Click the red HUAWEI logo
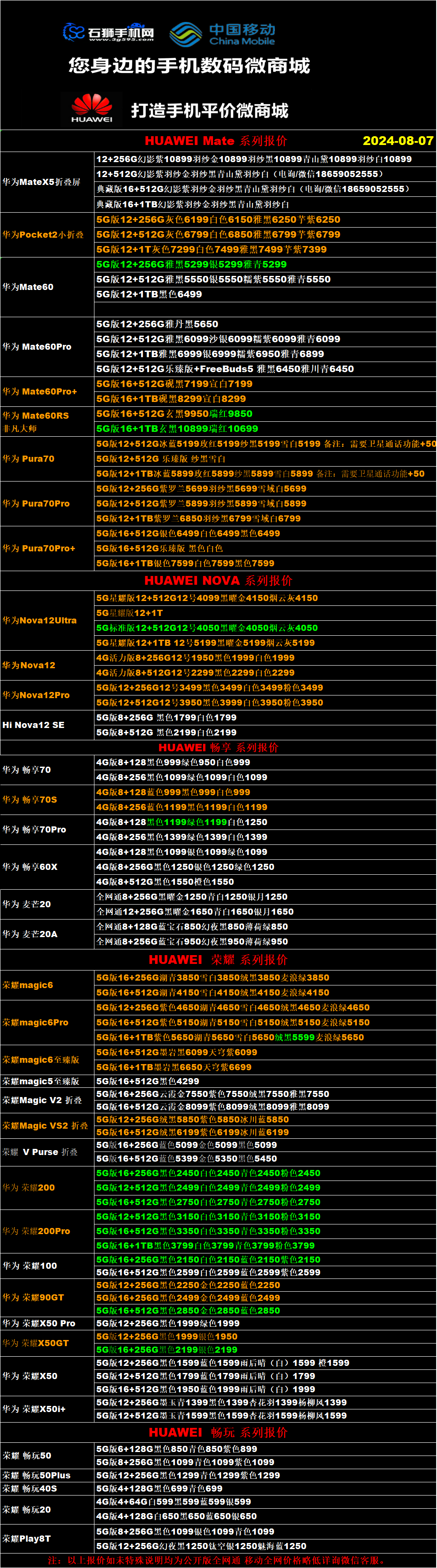The height and width of the screenshot is (1568, 437). pos(92,109)
